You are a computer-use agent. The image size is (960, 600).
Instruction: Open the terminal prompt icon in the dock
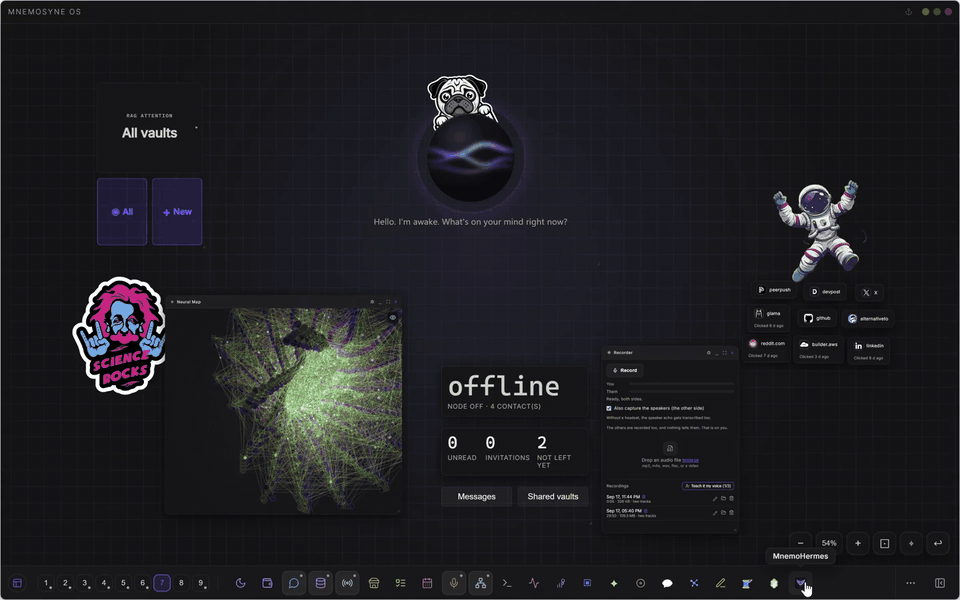[x=507, y=583]
